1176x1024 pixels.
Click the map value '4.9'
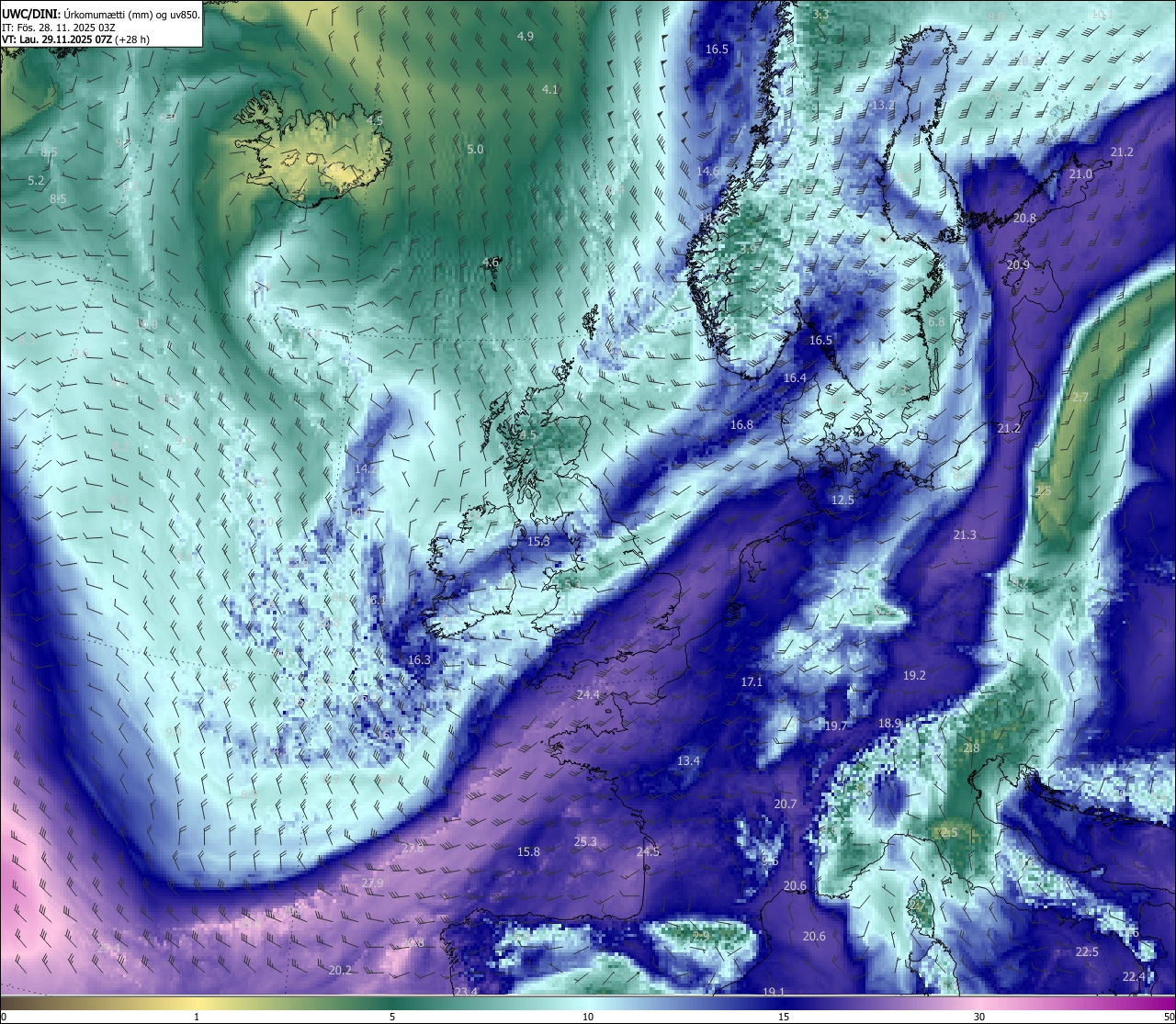coord(526,37)
